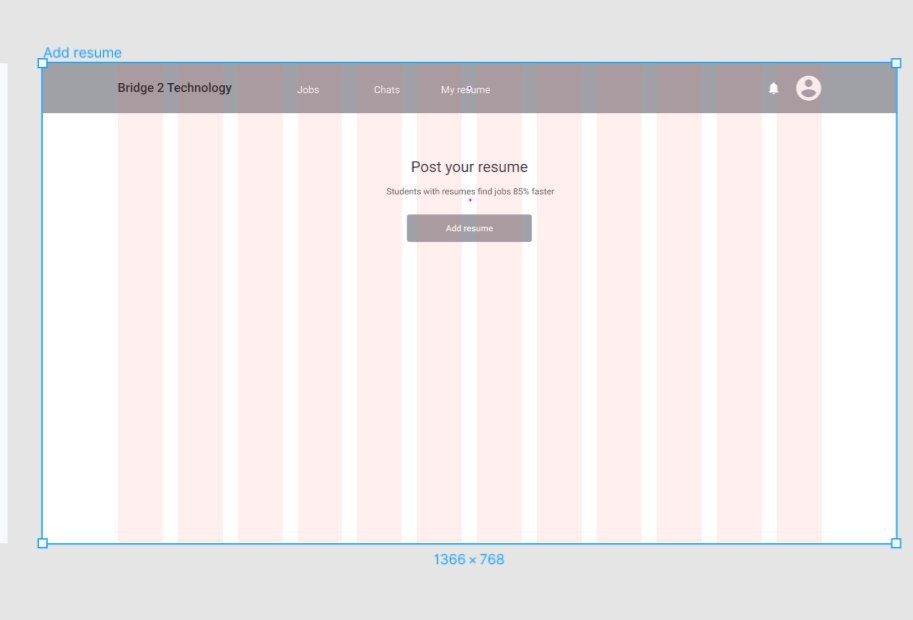Click the top-right frame selection handle
The image size is (913, 620).
point(896,63)
